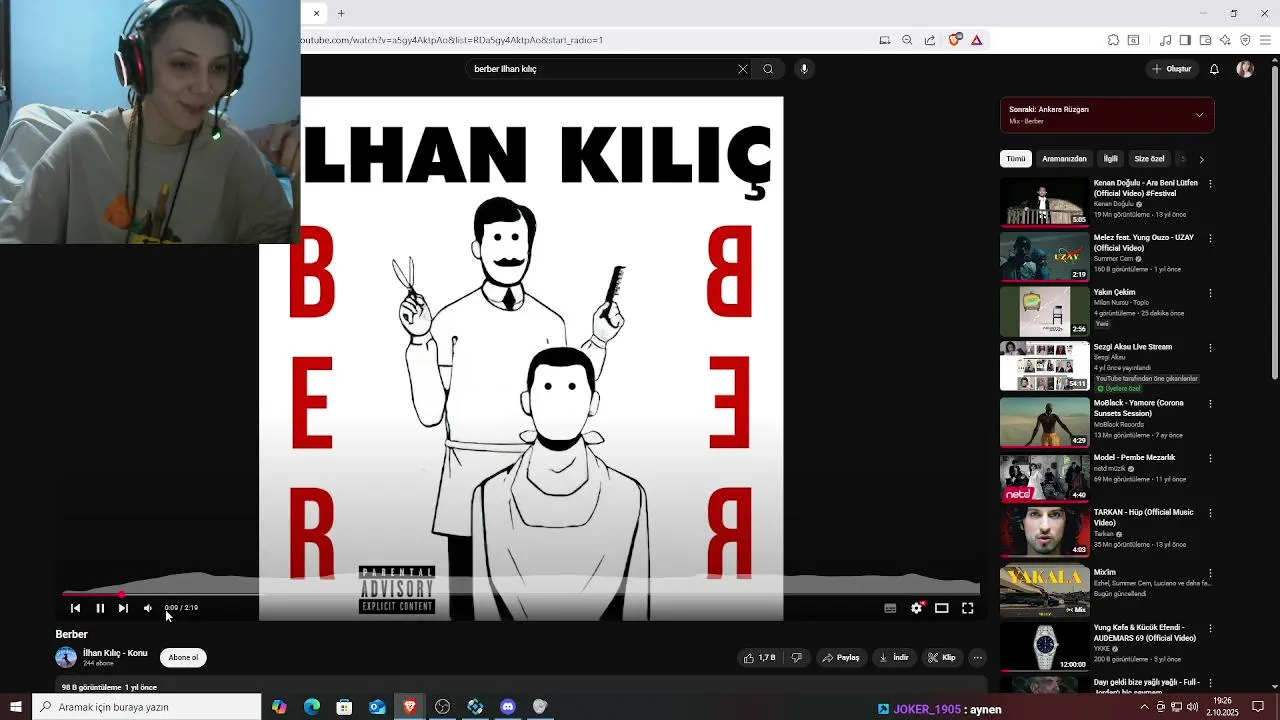Viewport: 1280px width, 720px height.
Task: Switch to theater mode
Action: pyautogui.click(x=942, y=608)
